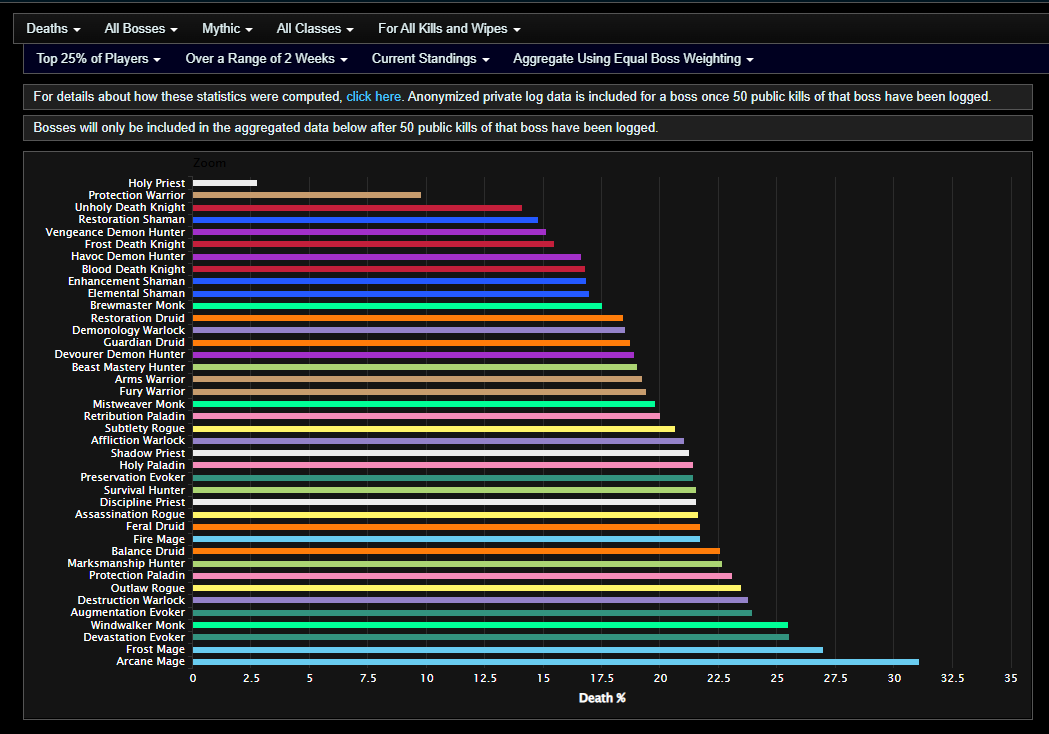
Task: Click the Arcane Mage bar
Action: (x=555, y=662)
